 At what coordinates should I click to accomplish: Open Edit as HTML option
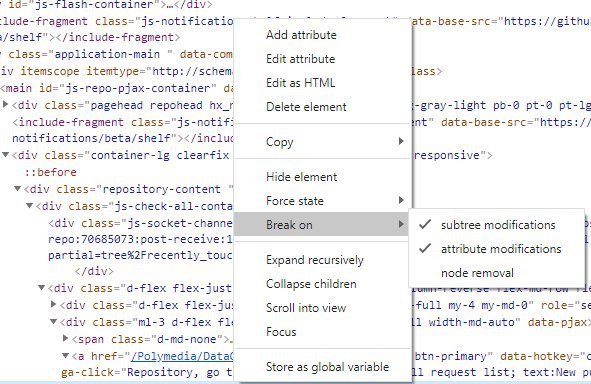(x=300, y=83)
